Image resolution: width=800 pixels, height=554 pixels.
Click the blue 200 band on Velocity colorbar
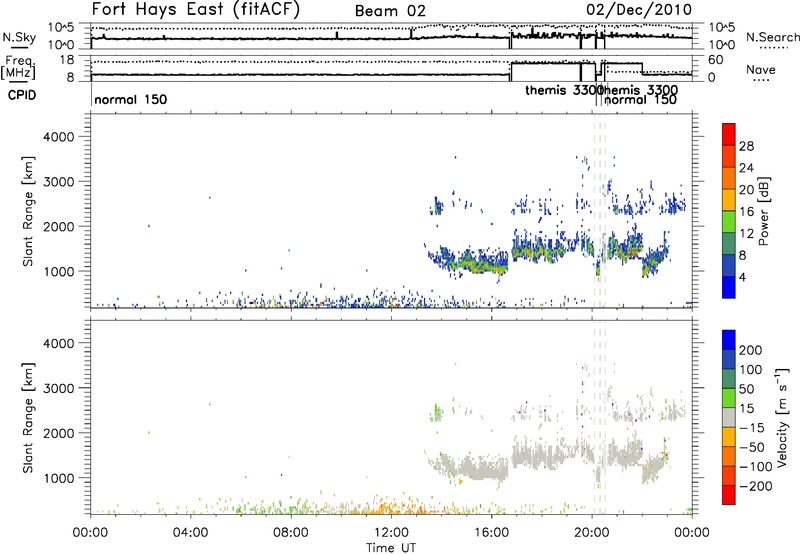pyautogui.click(x=729, y=340)
